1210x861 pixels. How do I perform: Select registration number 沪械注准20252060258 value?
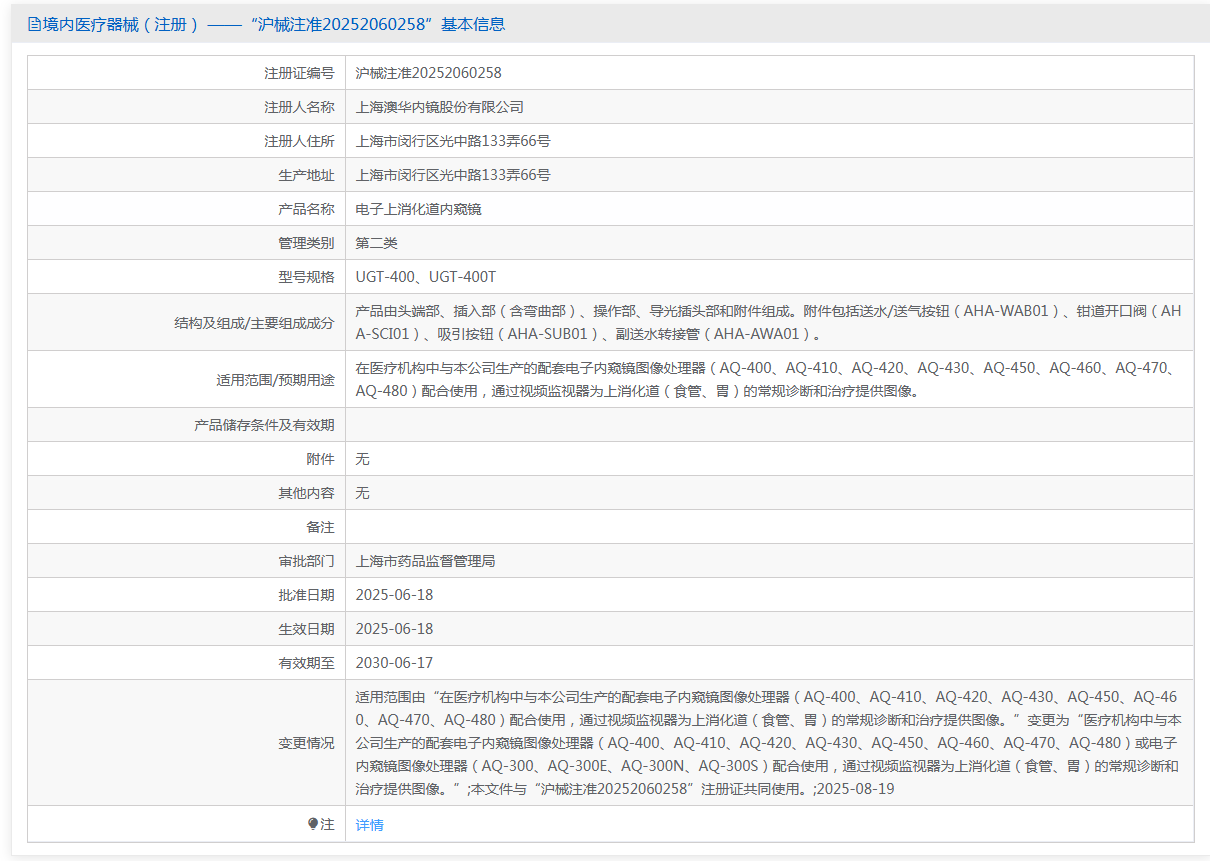(x=428, y=73)
